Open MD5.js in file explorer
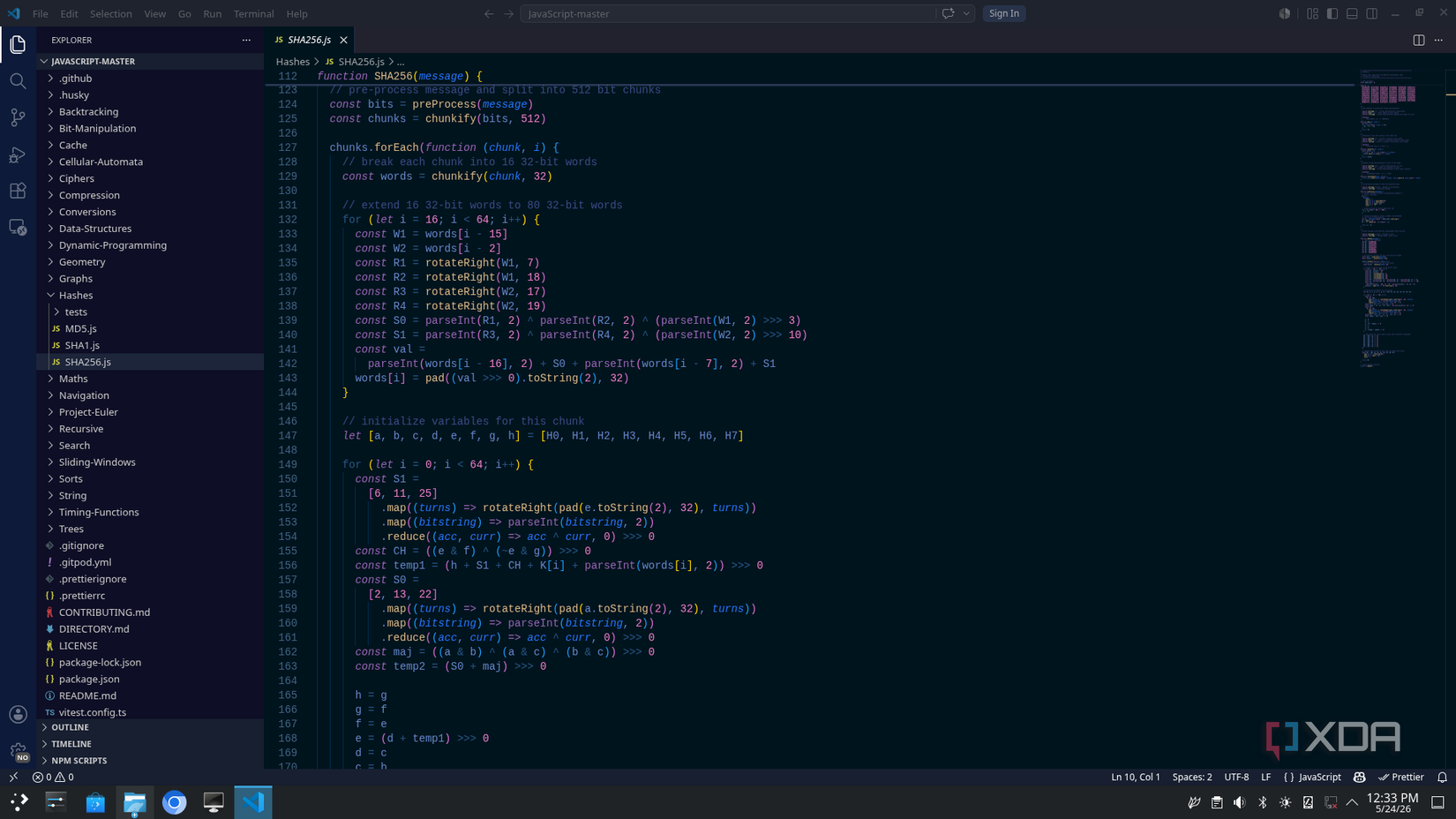 click(x=150, y=328)
